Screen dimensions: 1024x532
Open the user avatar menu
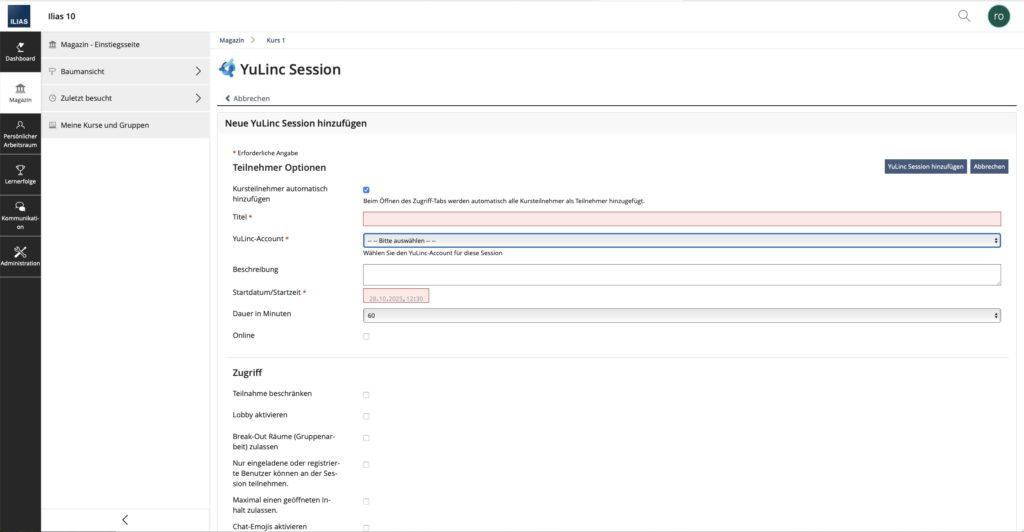click(x=998, y=16)
